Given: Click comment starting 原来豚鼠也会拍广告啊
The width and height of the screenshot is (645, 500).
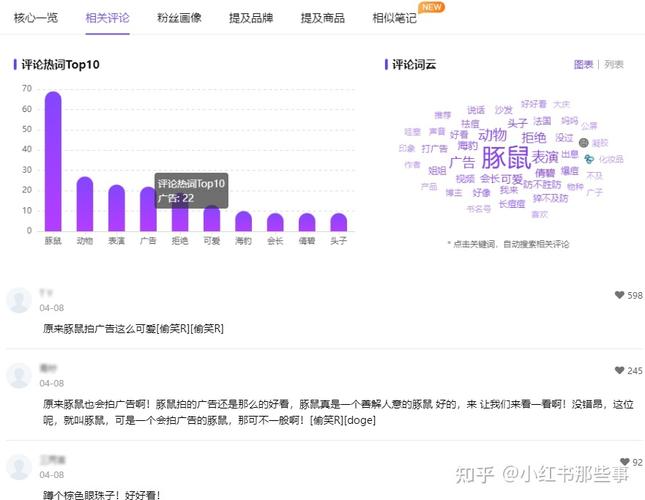Looking at the screenshot, I should point(338,412).
